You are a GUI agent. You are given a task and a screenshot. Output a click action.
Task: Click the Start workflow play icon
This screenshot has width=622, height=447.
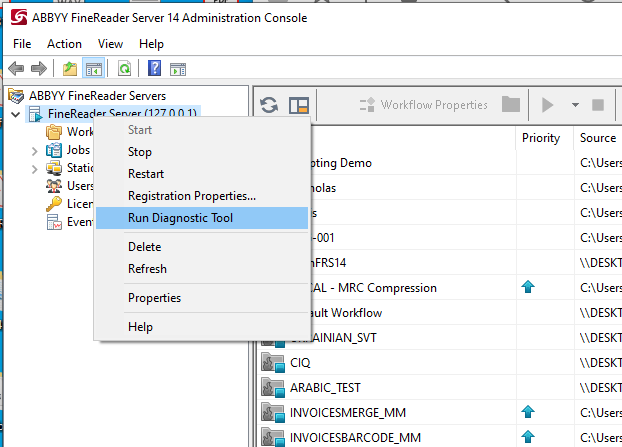coord(547,105)
